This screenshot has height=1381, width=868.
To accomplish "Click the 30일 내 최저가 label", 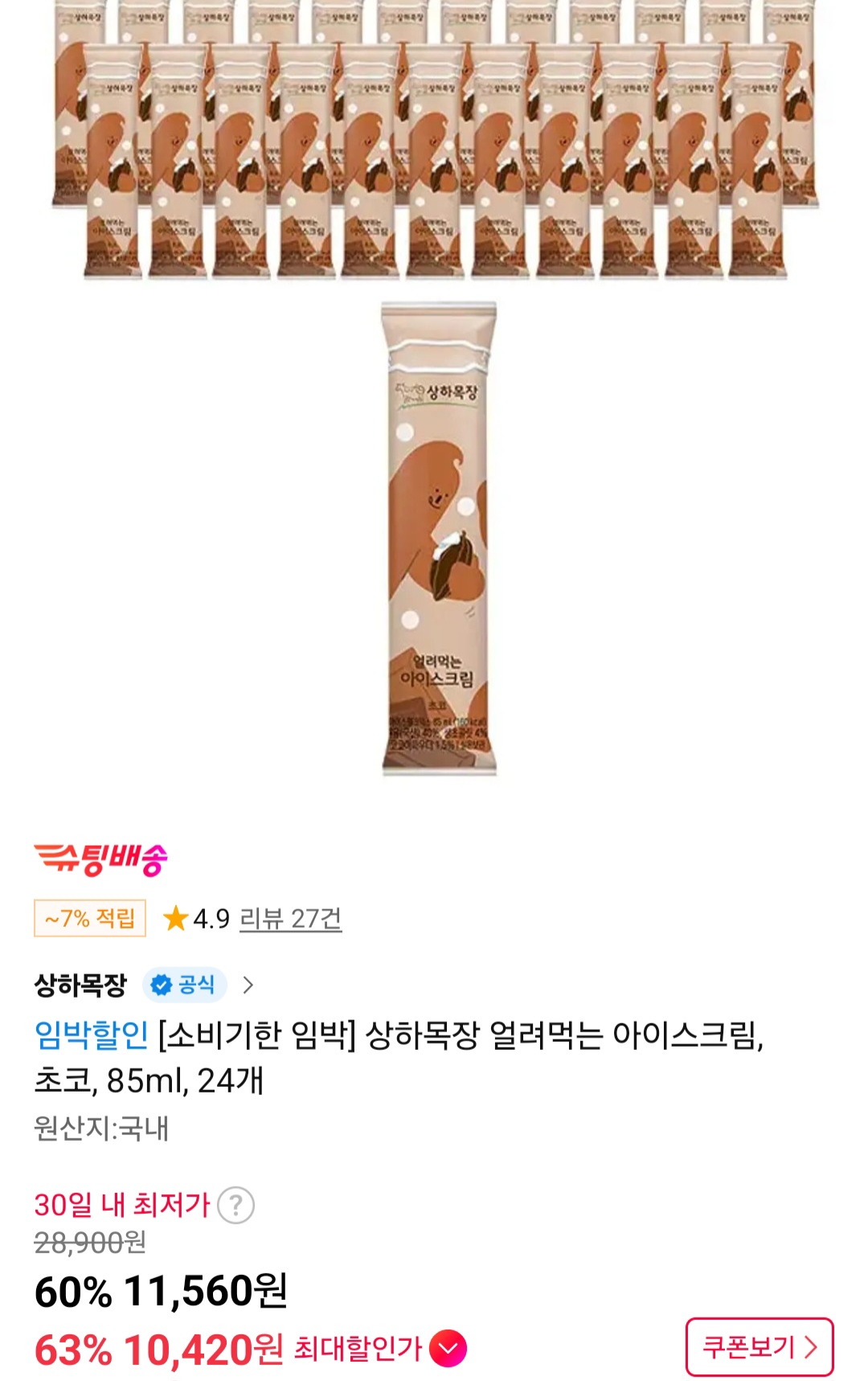I will (122, 1205).
